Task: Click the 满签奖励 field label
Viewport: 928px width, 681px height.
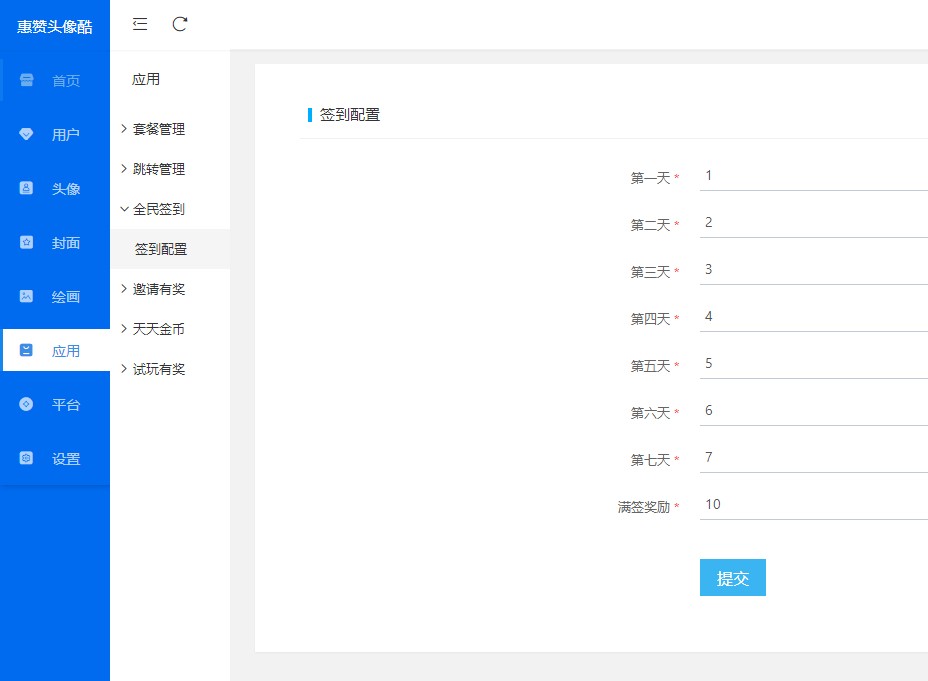Action: tap(644, 507)
